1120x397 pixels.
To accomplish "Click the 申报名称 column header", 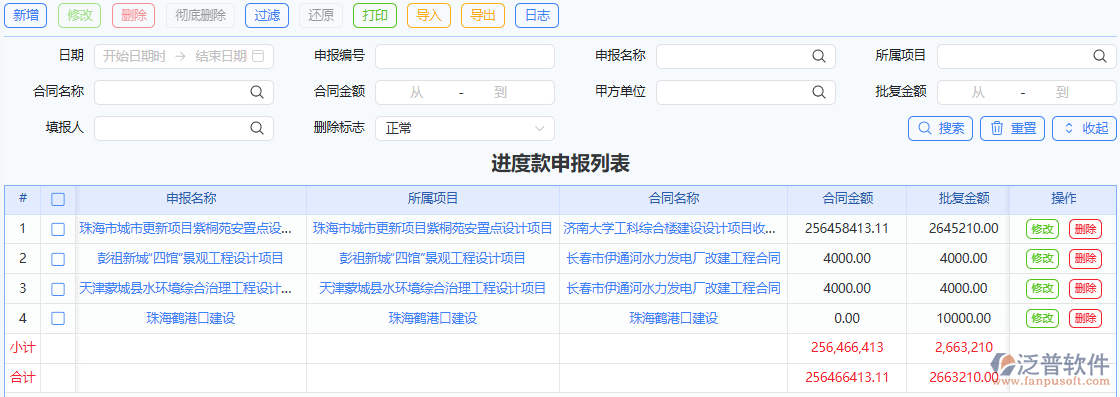I will click(191, 199).
